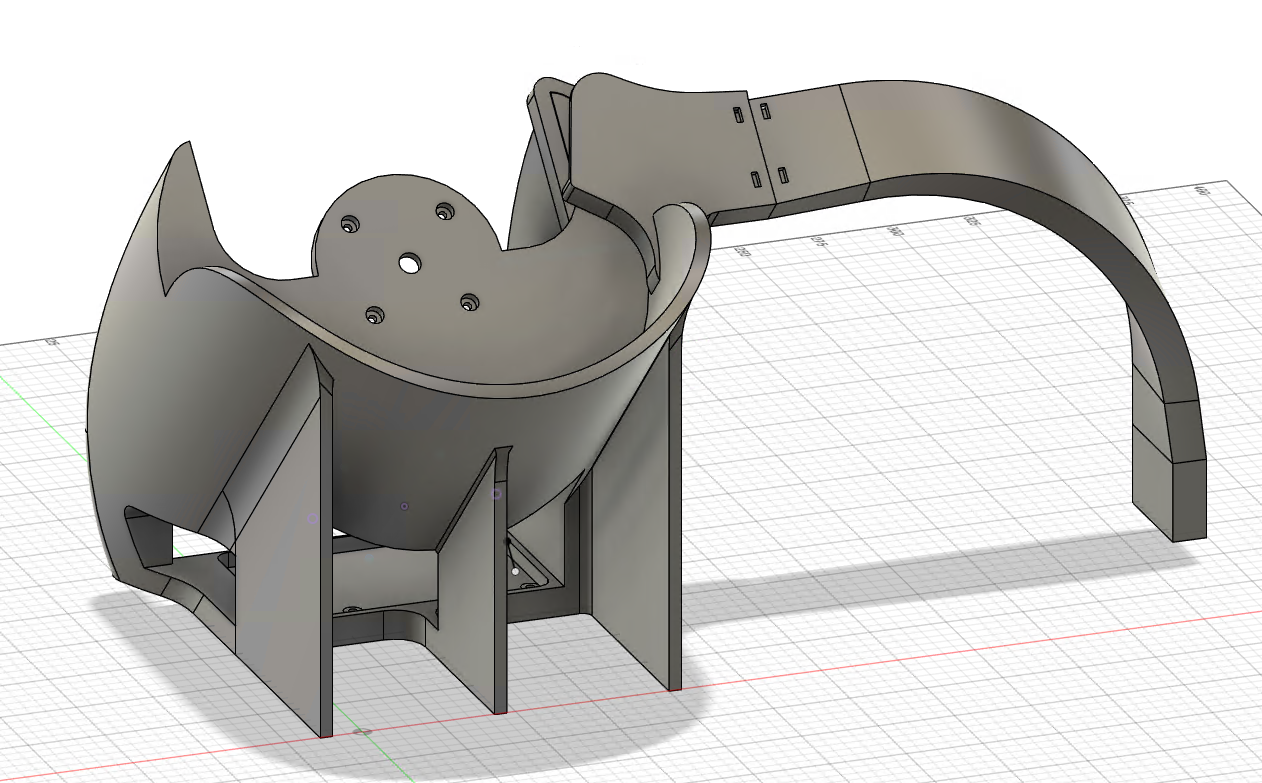
Task: Click the origin point on the grid
Action: point(362,732)
